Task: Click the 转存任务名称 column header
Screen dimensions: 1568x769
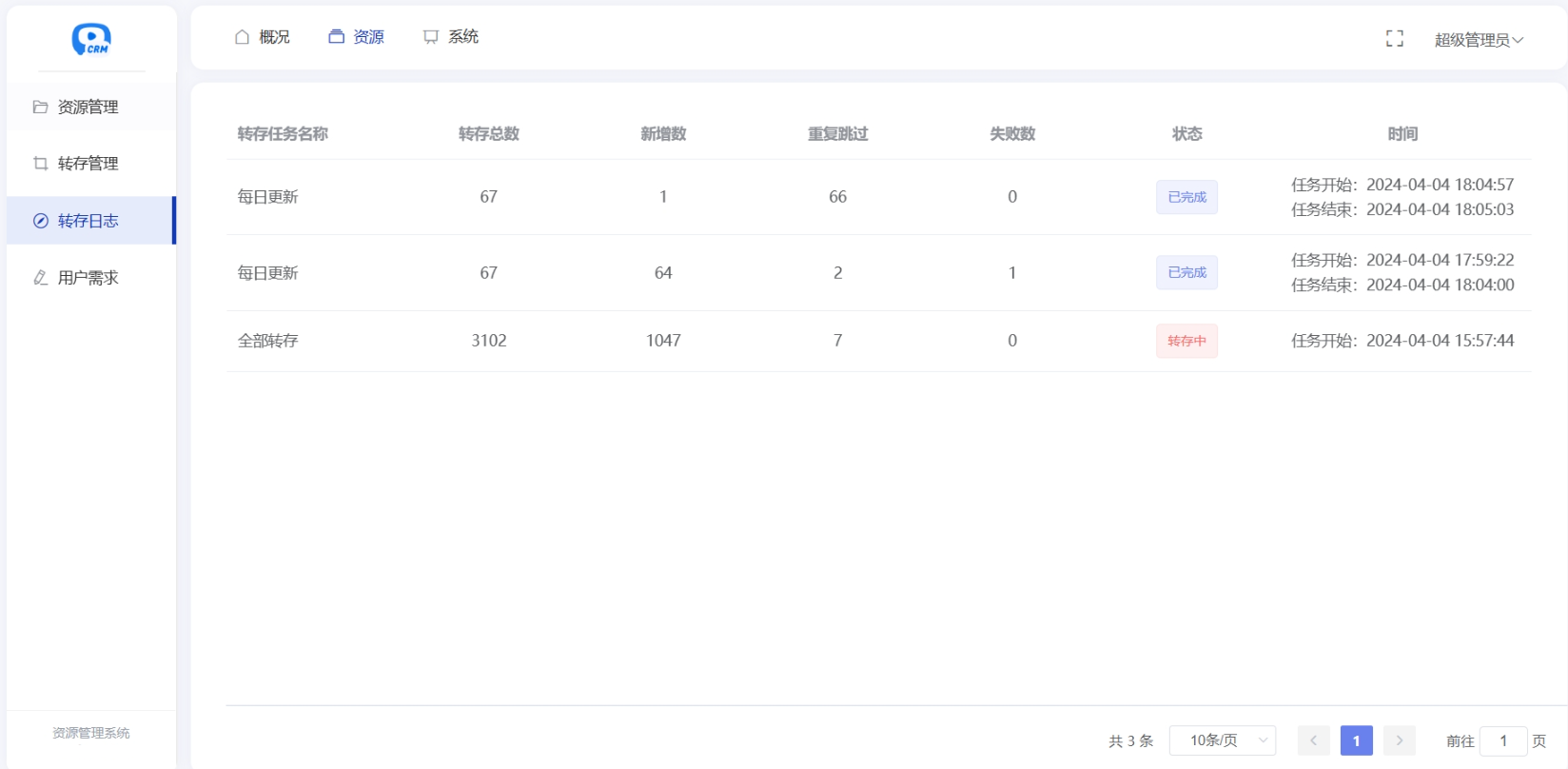Action: (283, 134)
